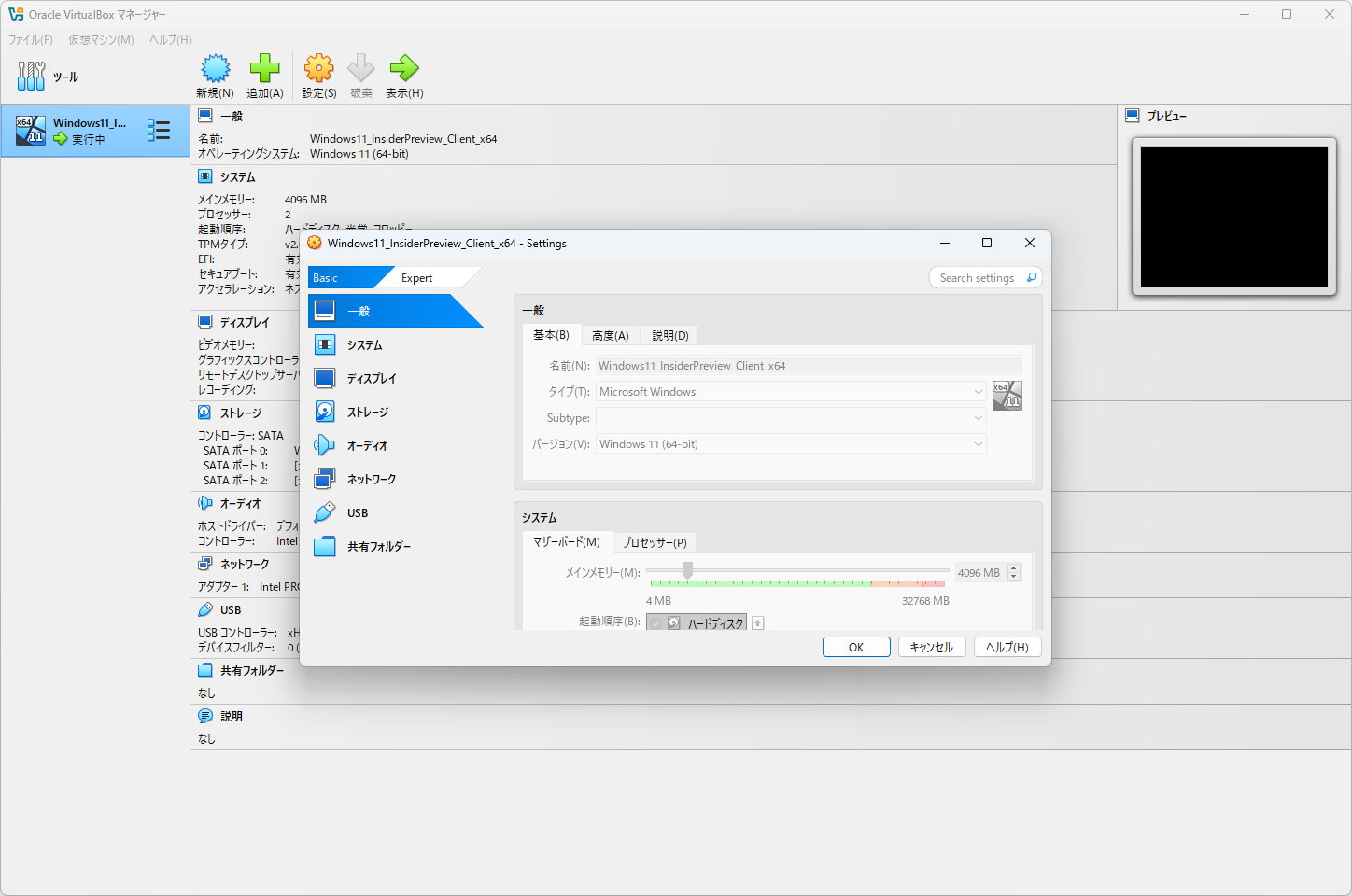Image resolution: width=1352 pixels, height=896 pixels.
Task: Click the ヘルプ(H) button in Settings dialog
Action: point(1007,647)
